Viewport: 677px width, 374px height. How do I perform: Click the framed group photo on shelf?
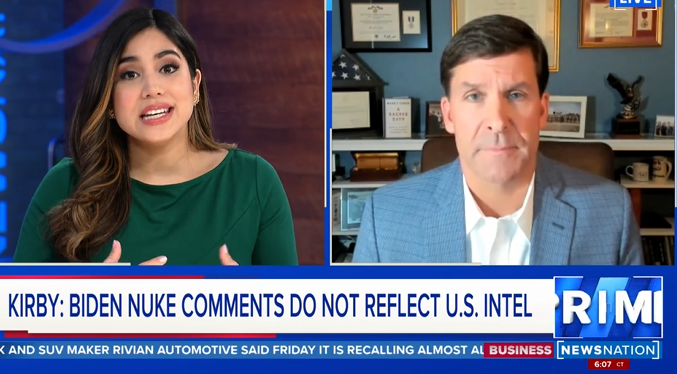[x=564, y=117]
